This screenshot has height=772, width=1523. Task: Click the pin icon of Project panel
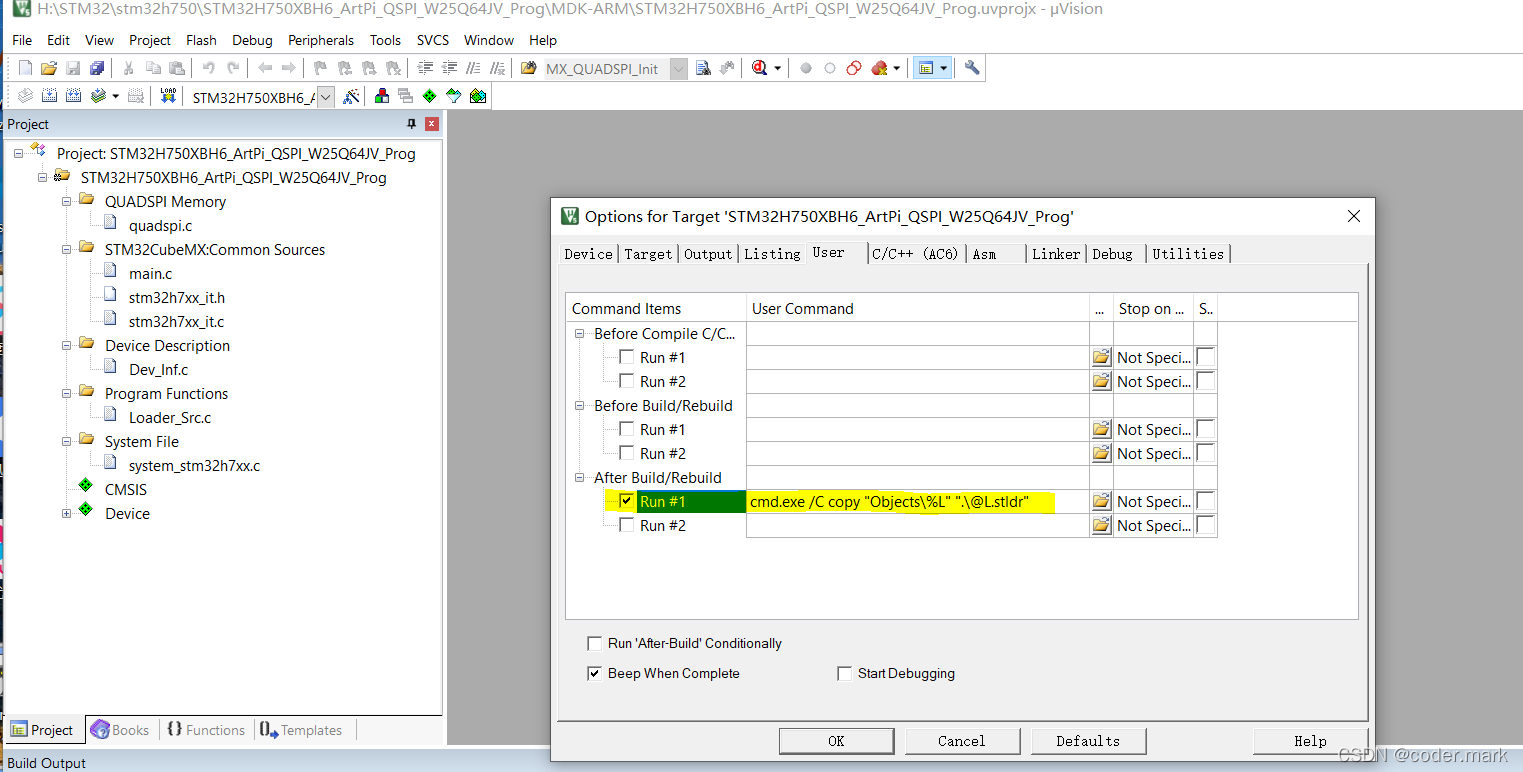click(411, 124)
